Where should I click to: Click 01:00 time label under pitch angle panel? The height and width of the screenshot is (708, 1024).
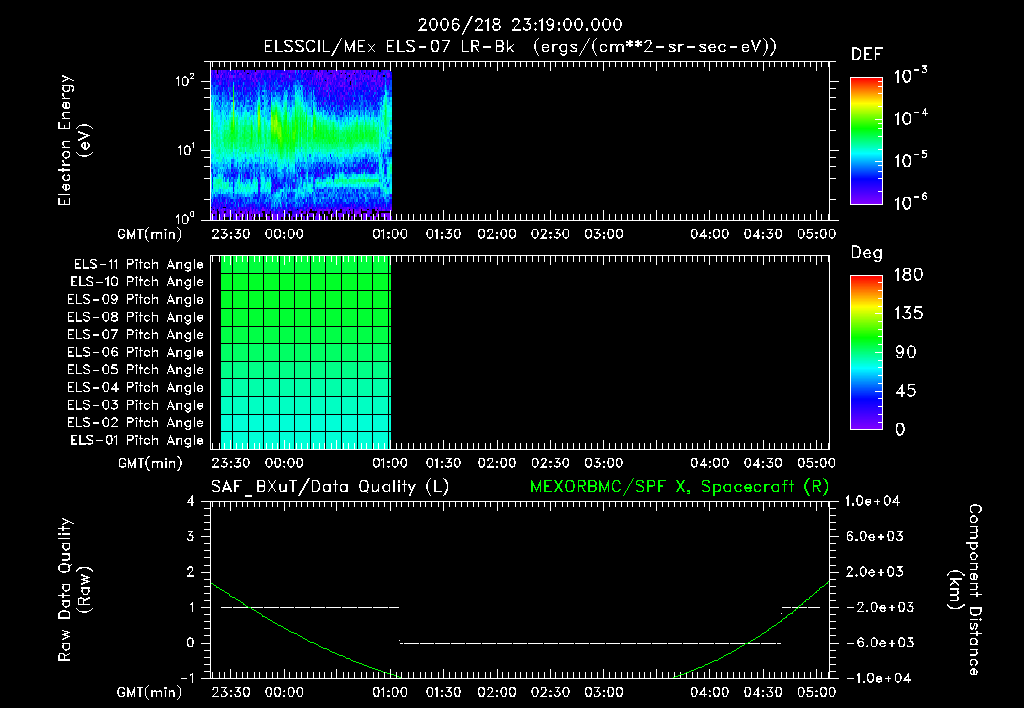click(x=390, y=463)
